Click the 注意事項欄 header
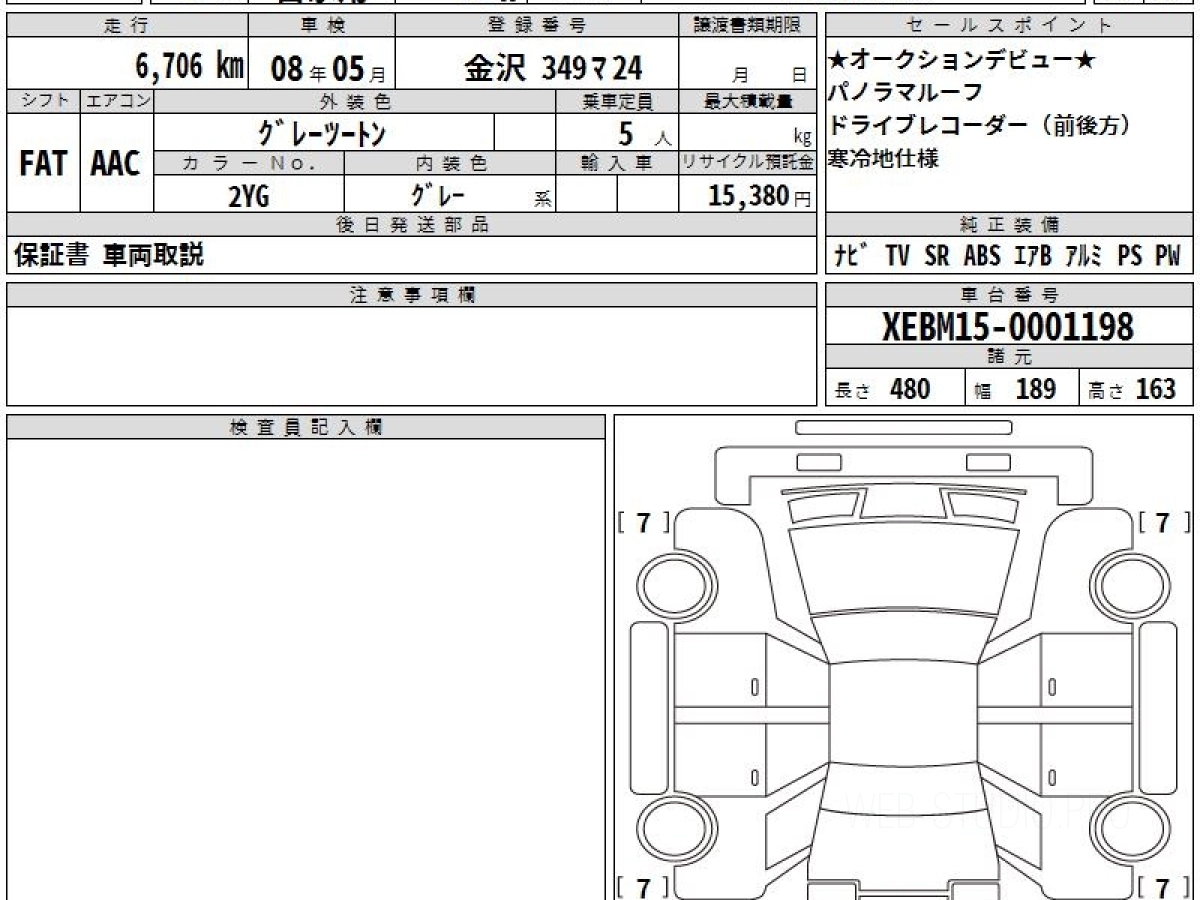 pyautogui.click(x=412, y=295)
